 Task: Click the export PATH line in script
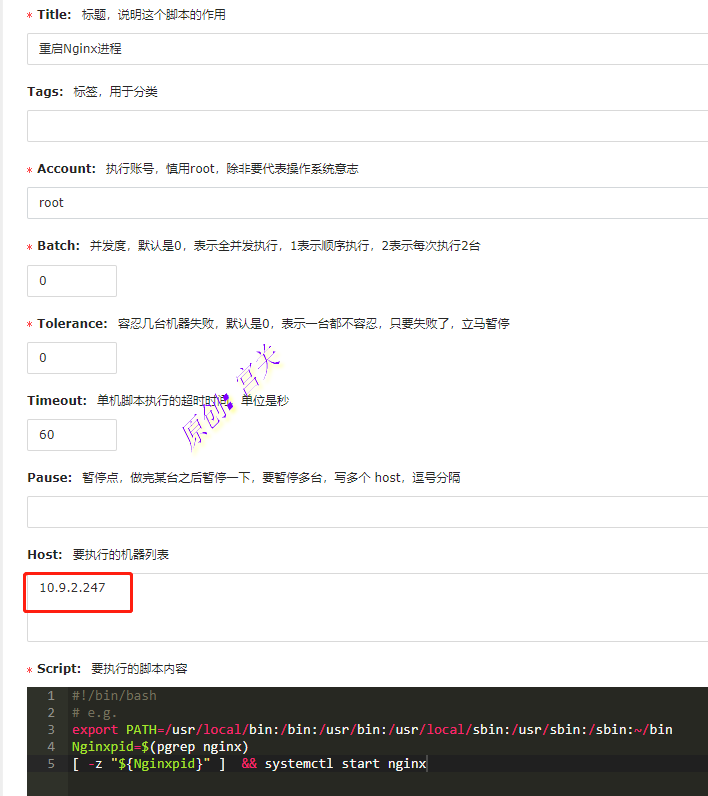pyautogui.click(x=370, y=730)
